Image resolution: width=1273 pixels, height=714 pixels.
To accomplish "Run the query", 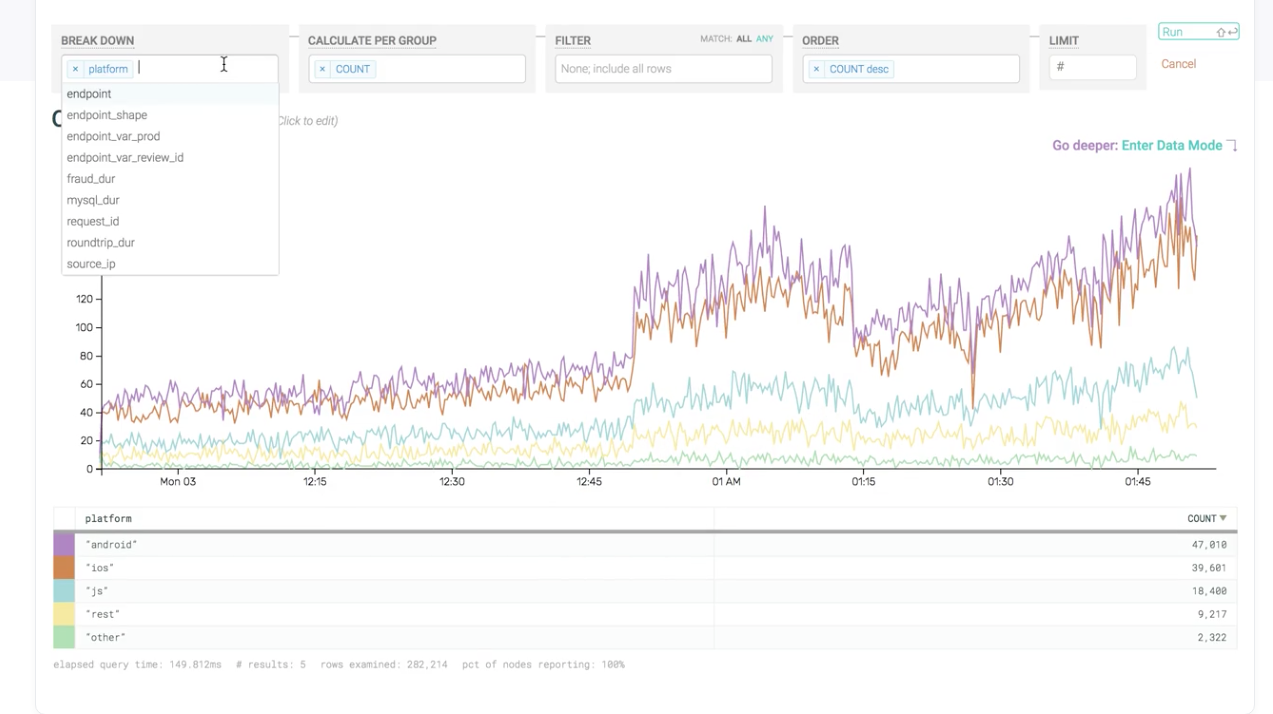I will [x=1199, y=32].
